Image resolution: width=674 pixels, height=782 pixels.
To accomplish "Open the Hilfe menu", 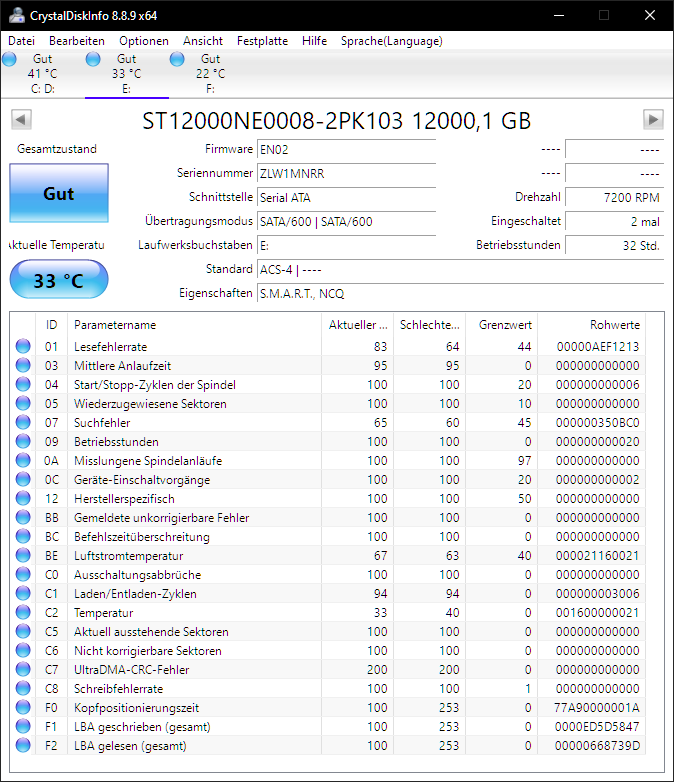I will (x=314, y=41).
